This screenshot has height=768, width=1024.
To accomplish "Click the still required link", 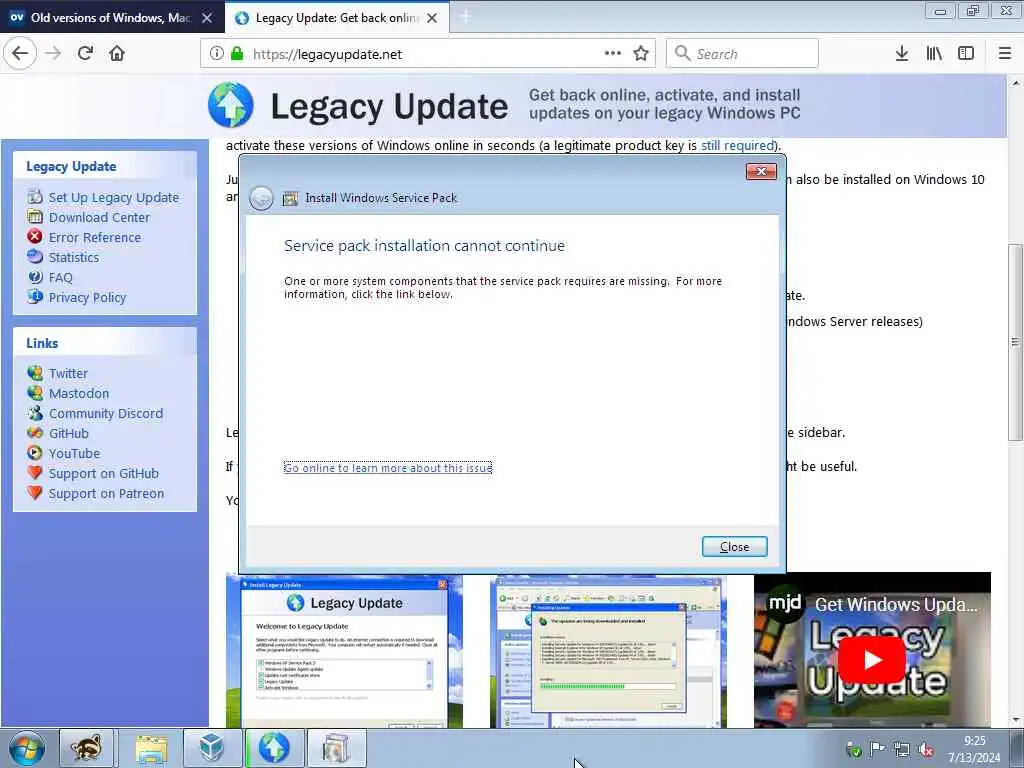I will [x=738, y=145].
